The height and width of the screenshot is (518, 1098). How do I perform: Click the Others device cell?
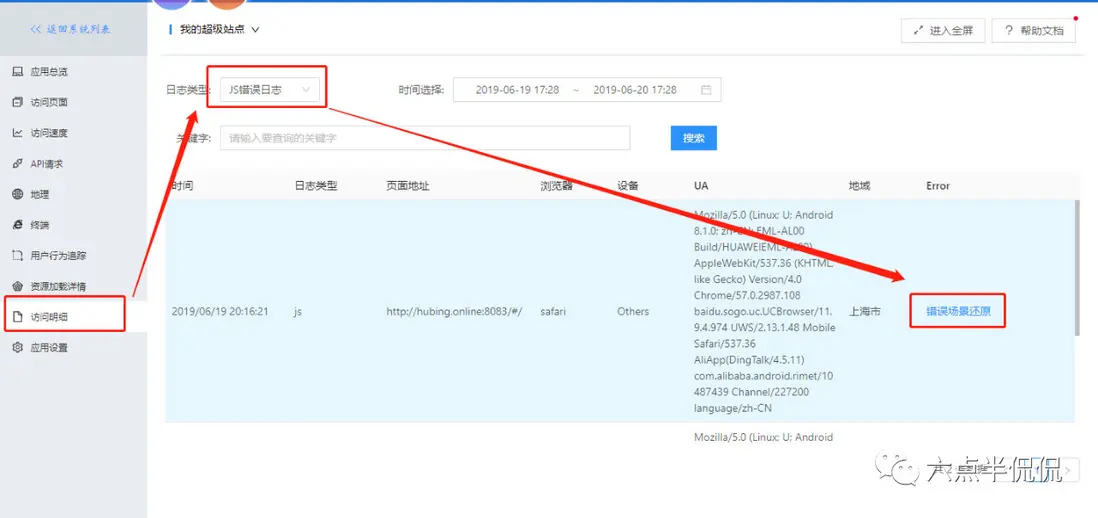click(633, 312)
